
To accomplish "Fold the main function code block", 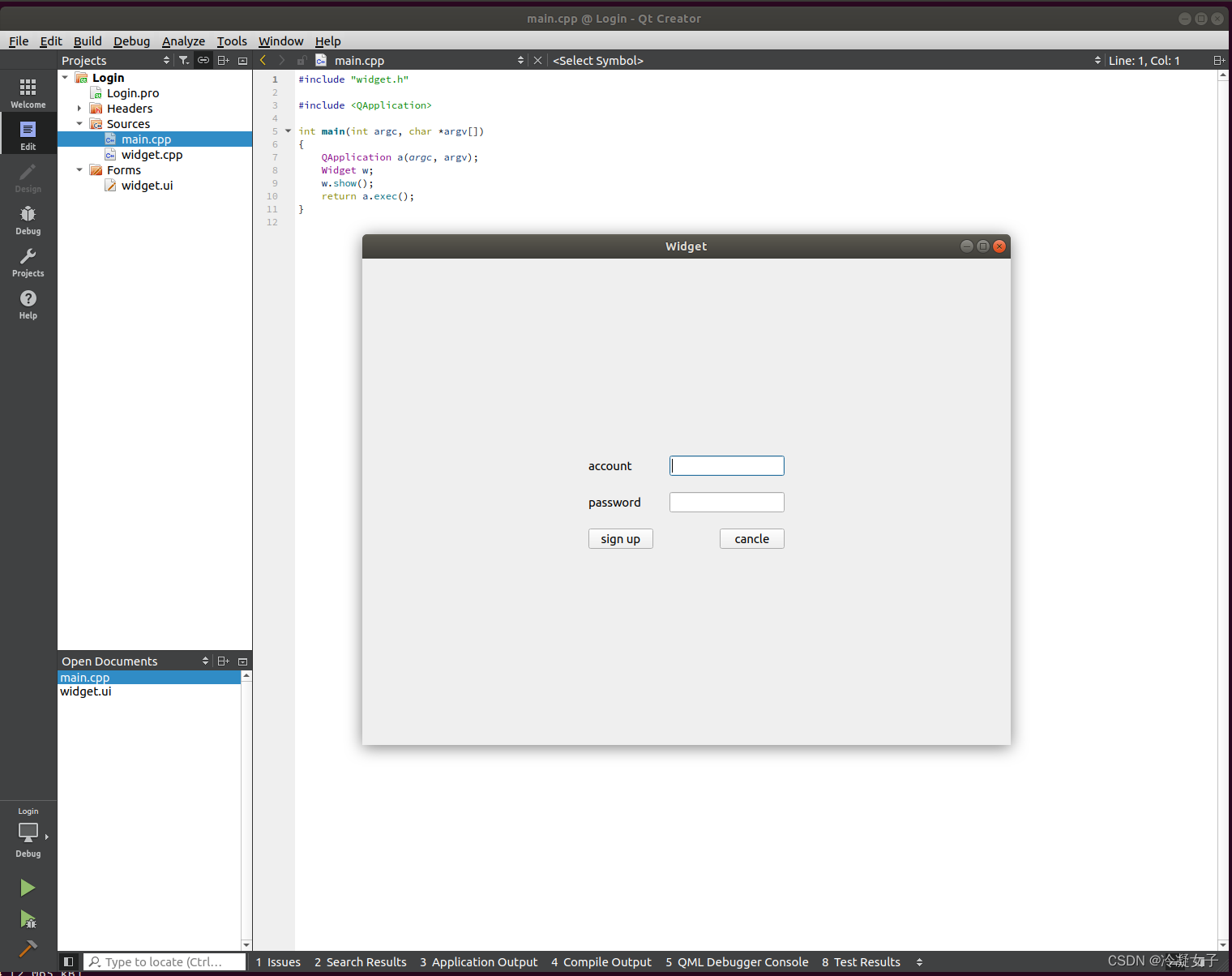I will click(288, 131).
